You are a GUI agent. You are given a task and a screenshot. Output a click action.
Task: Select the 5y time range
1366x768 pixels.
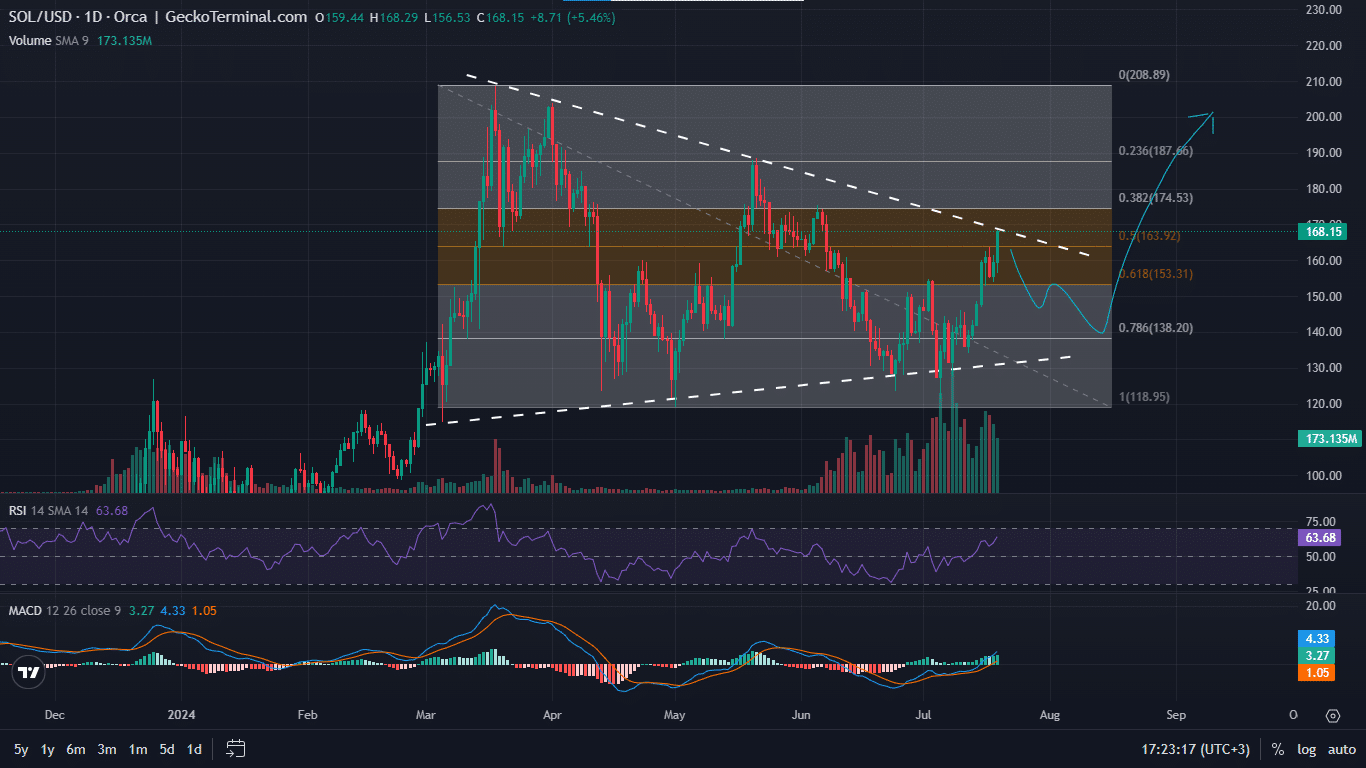tap(21, 749)
